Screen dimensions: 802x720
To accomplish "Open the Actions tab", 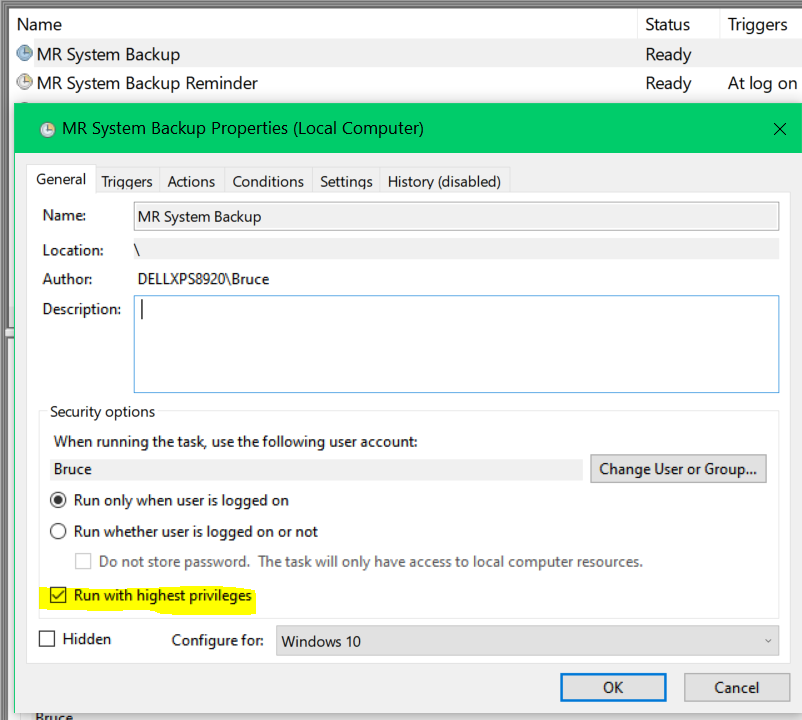I will (191, 181).
